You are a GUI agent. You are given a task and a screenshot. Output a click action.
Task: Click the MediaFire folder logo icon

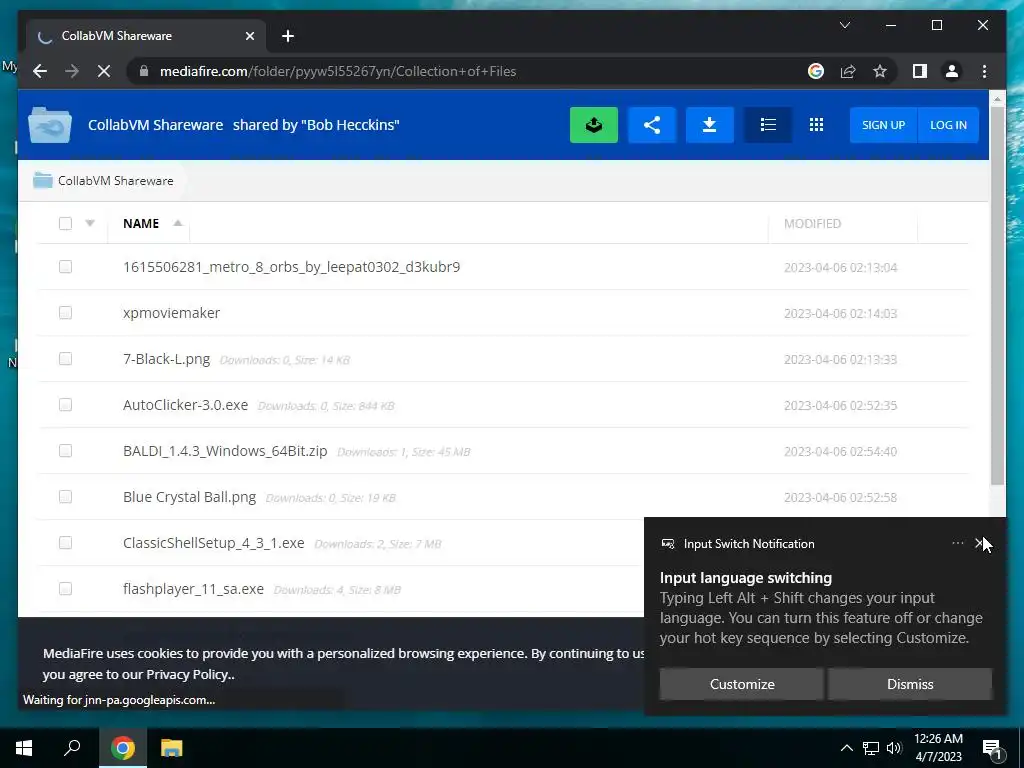coord(50,125)
